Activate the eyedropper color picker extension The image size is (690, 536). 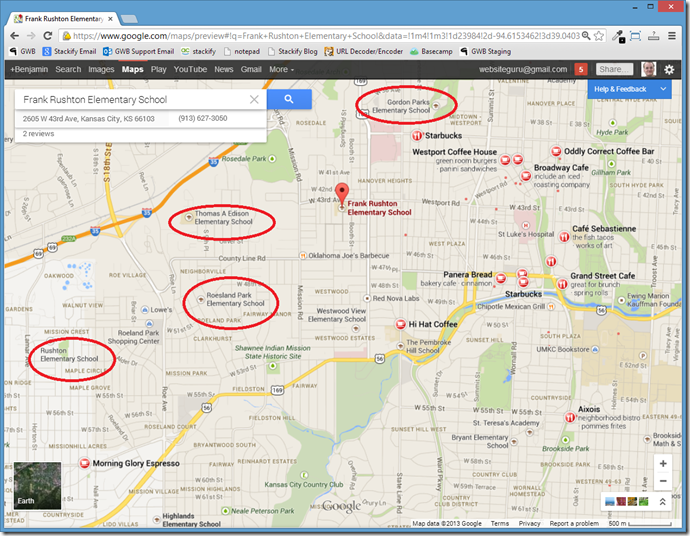click(618, 37)
